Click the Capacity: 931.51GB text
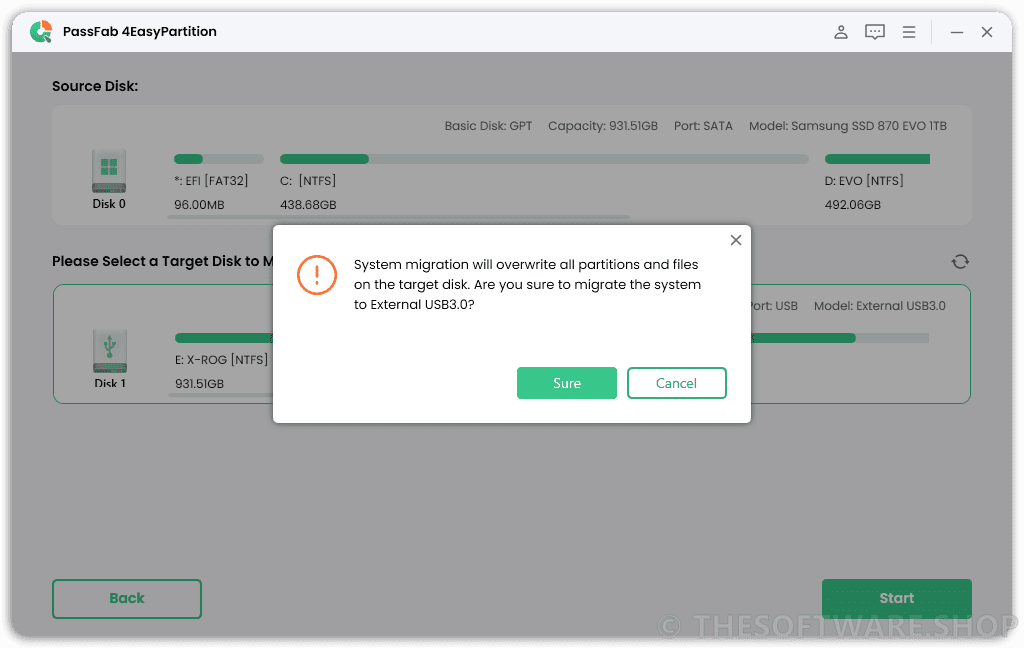 (603, 126)
